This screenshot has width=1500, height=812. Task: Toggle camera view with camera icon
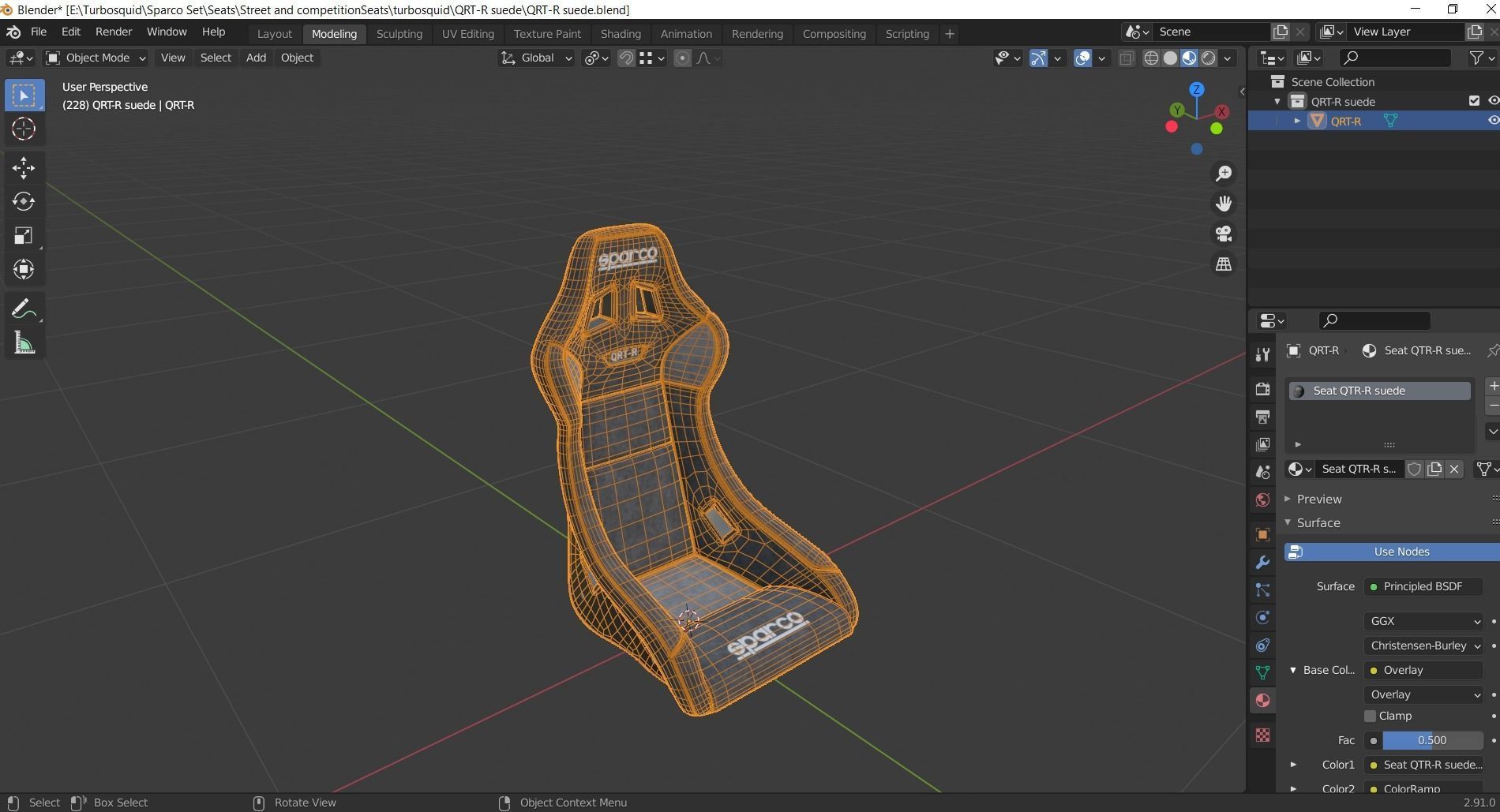tap(1224, 234)
